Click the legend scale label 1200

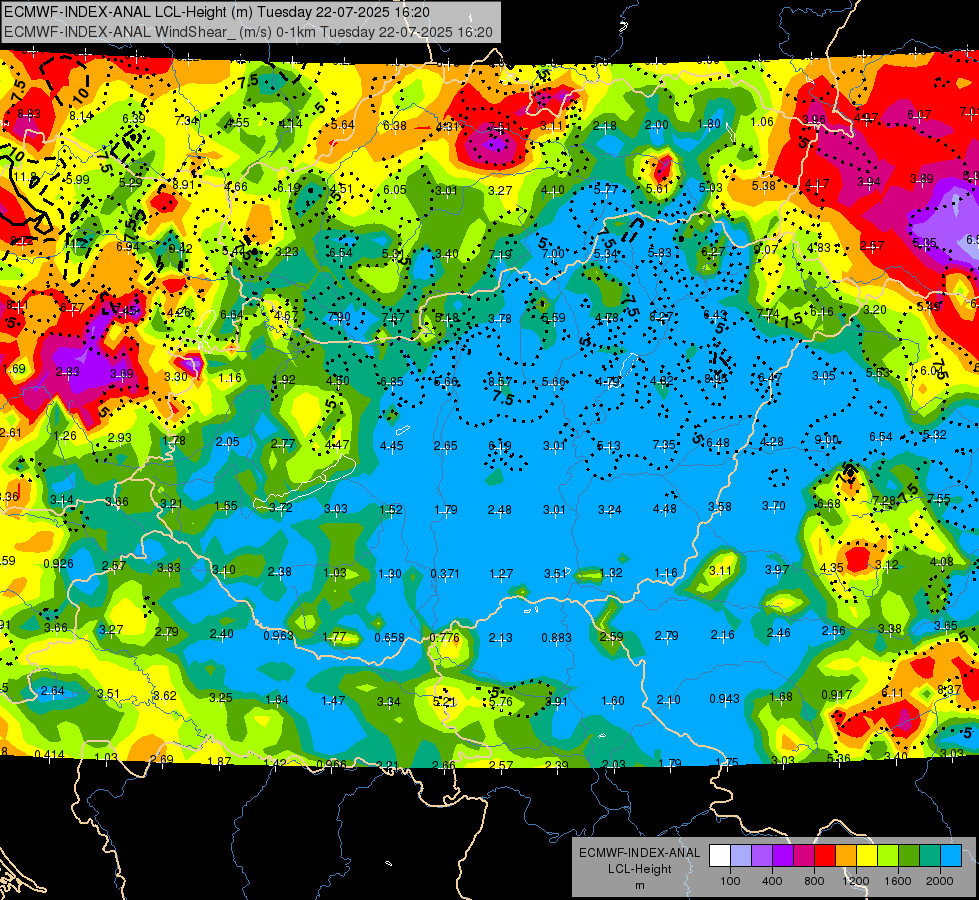point(855,881)
